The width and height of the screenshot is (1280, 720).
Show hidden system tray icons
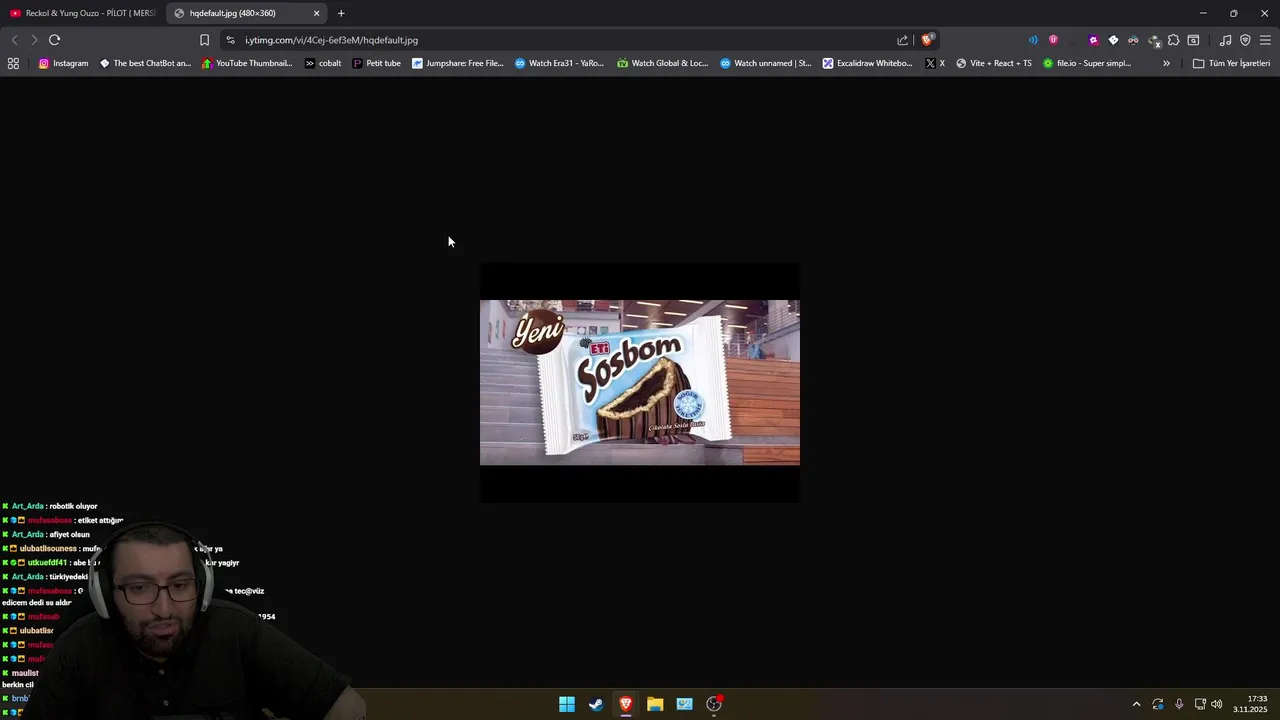click(1136, 704)
